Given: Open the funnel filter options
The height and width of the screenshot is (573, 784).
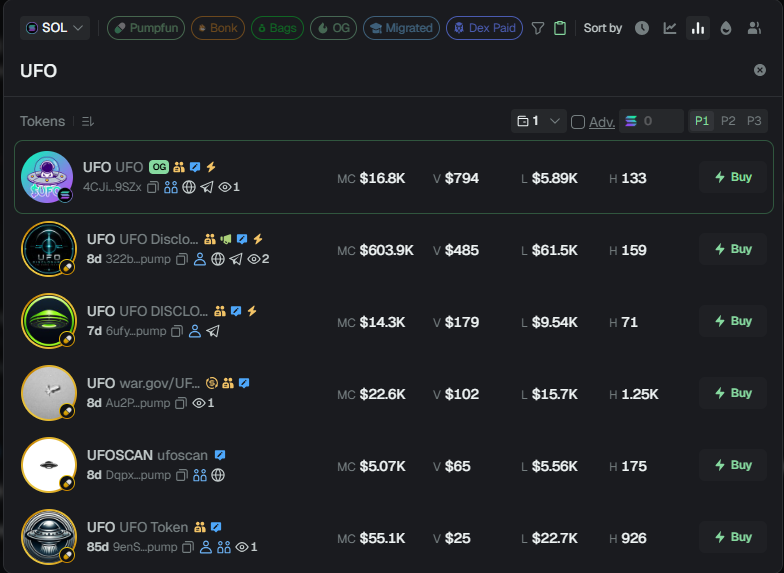Looking at the screenshot, I should point(538,28).
